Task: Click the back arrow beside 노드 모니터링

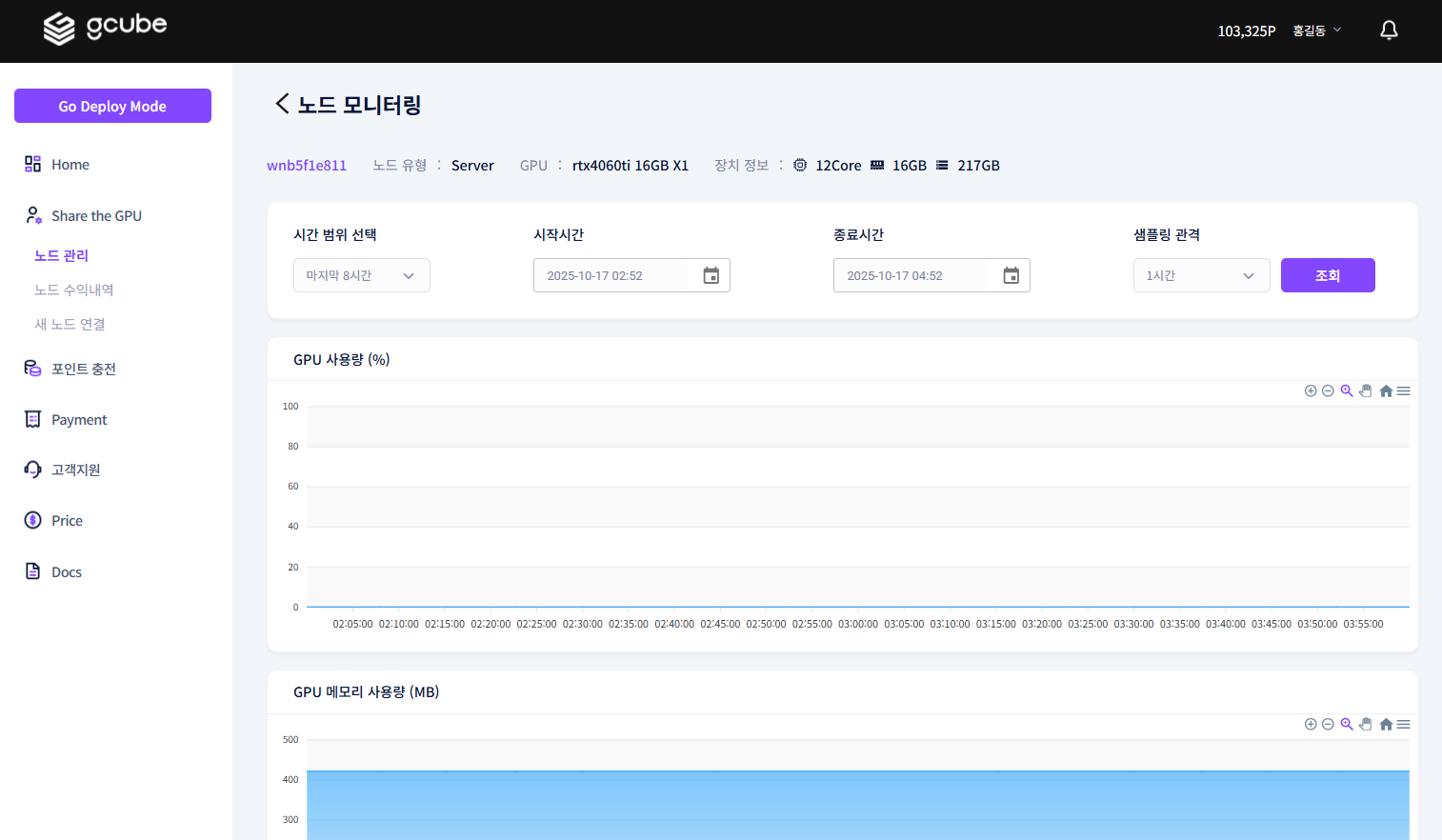Action: click(x=281, y=103)
